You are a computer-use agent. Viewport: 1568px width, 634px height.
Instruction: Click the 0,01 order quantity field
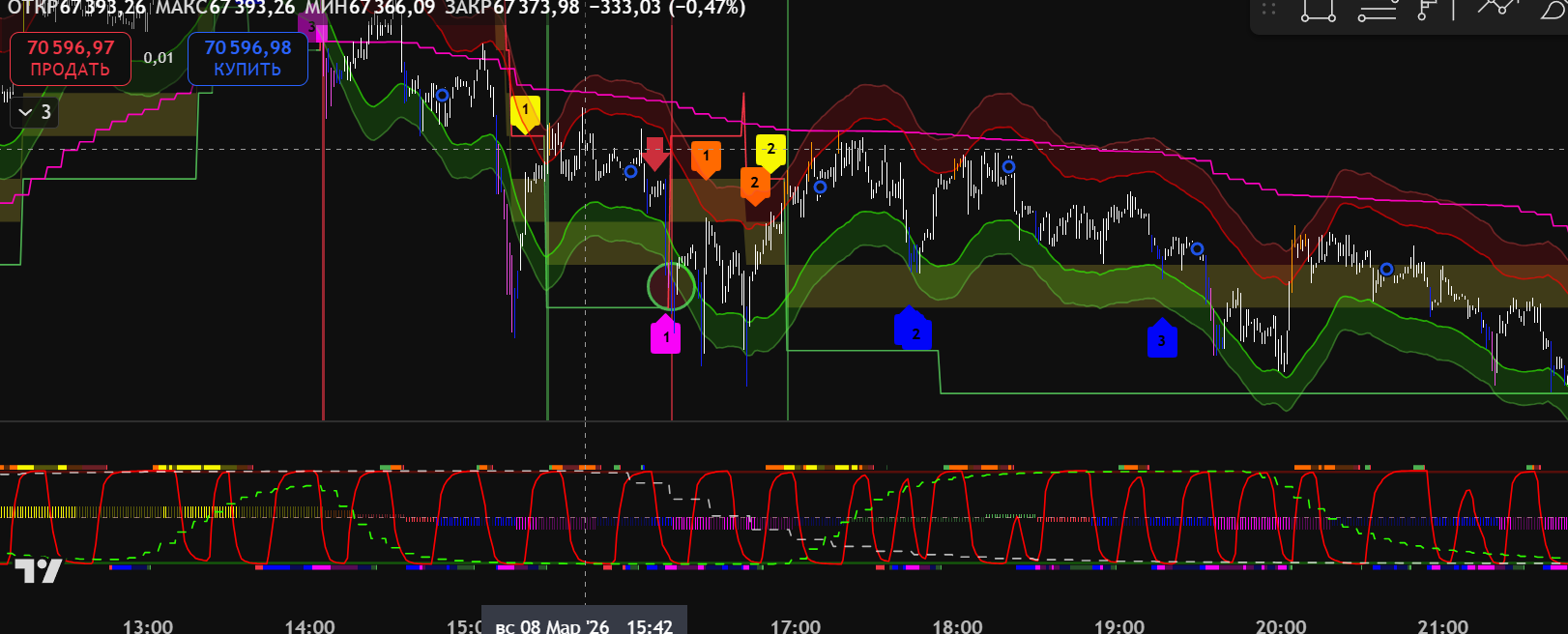pyautogui.click(x=159, y=58)
